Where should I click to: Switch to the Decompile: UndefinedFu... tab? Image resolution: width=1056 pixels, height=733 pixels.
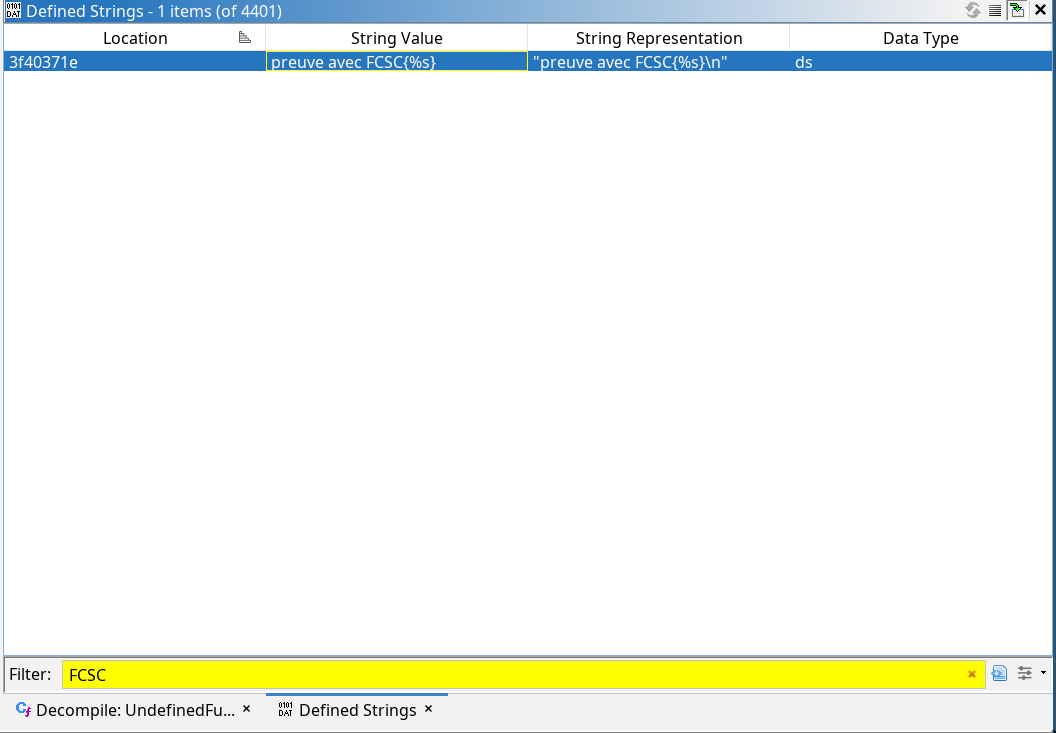click(x=135, y=710)
